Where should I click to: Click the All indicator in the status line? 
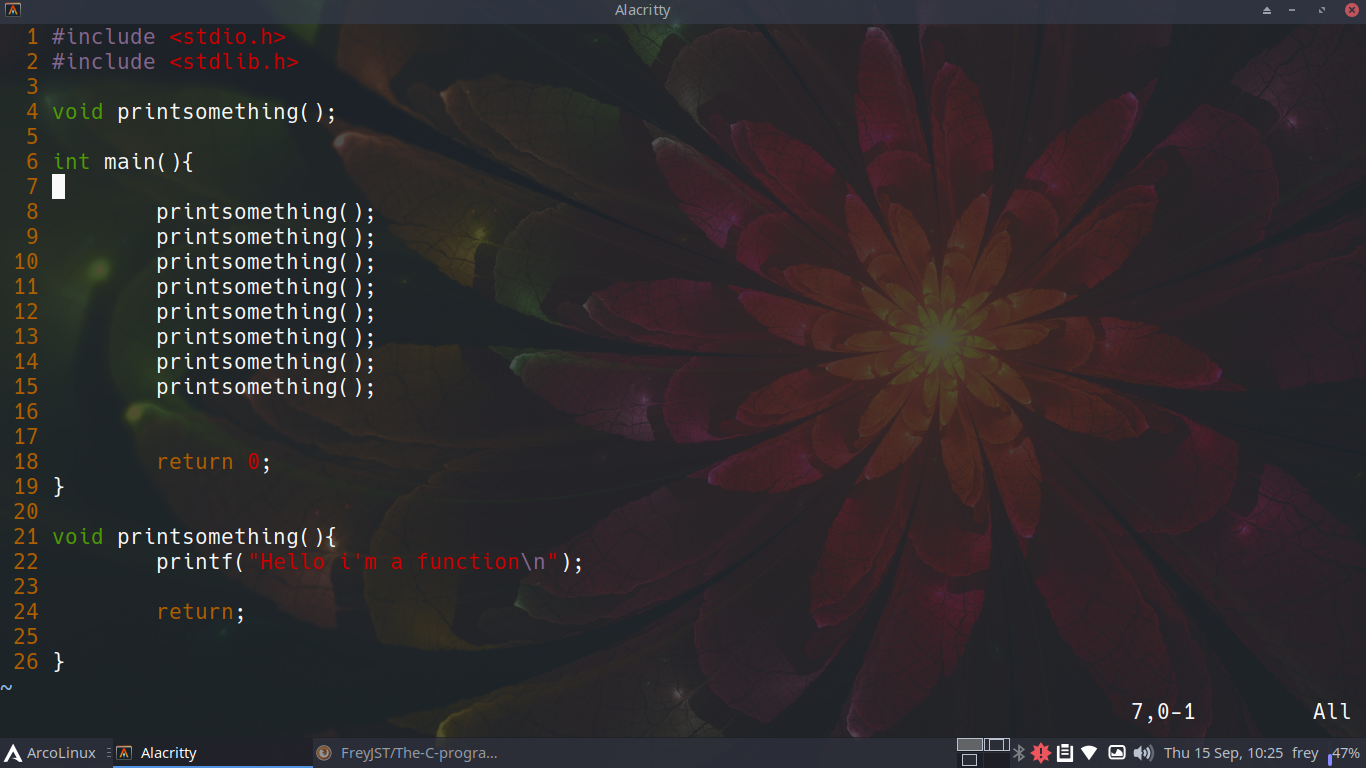pyautogui.click(x=1332, y=712)
